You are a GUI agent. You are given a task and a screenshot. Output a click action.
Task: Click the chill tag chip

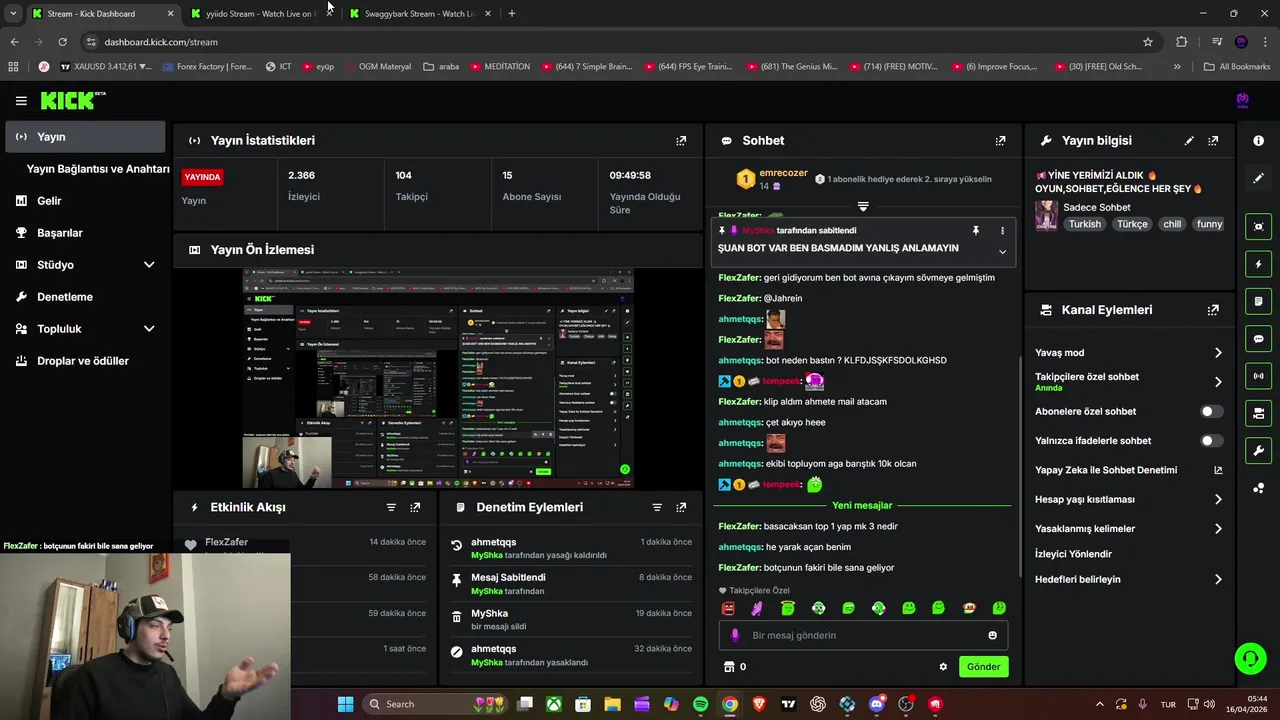point(1172,224)
